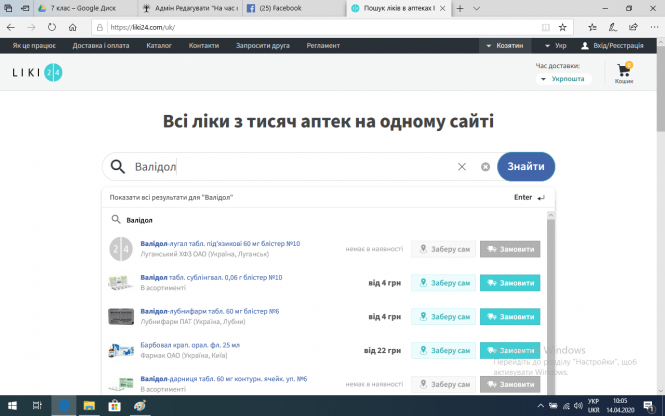Click Заберу сам for Валідол-лубнифарм
665x416 pixels.
(x=443, y=317)
